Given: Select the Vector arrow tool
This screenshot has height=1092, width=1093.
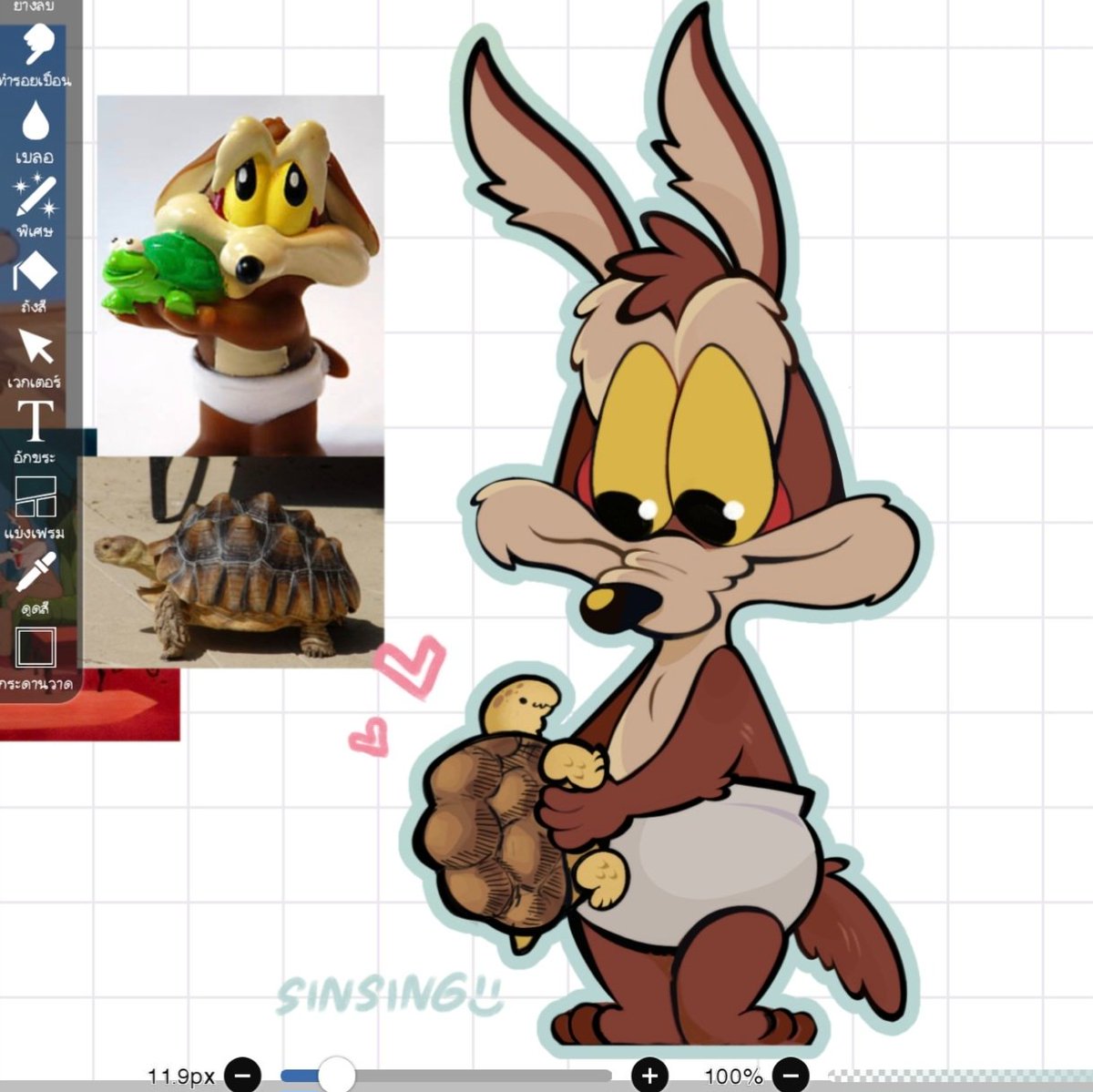Looking at the screenshot, I should coord(36,347).
